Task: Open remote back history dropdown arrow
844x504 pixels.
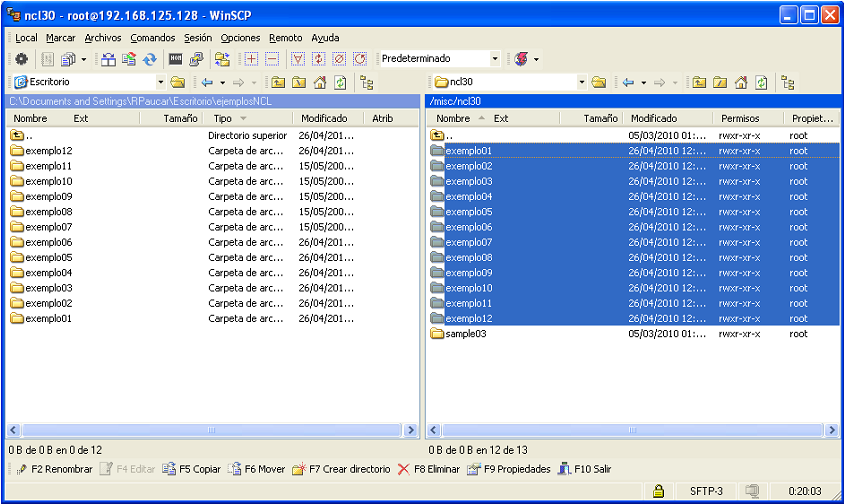Action: point(643,82)
